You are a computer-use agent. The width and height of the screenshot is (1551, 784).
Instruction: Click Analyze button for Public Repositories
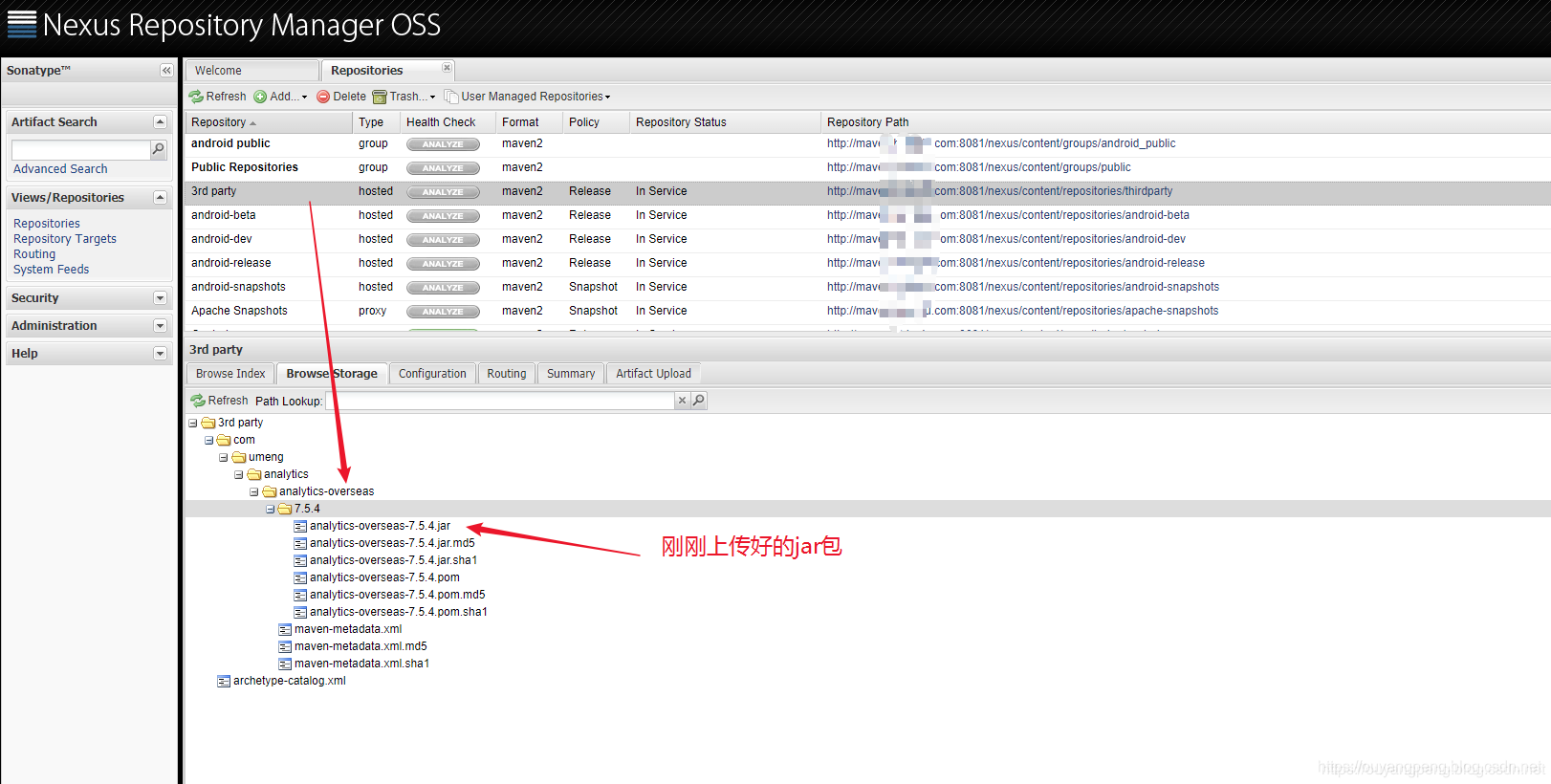pos(443,168)
